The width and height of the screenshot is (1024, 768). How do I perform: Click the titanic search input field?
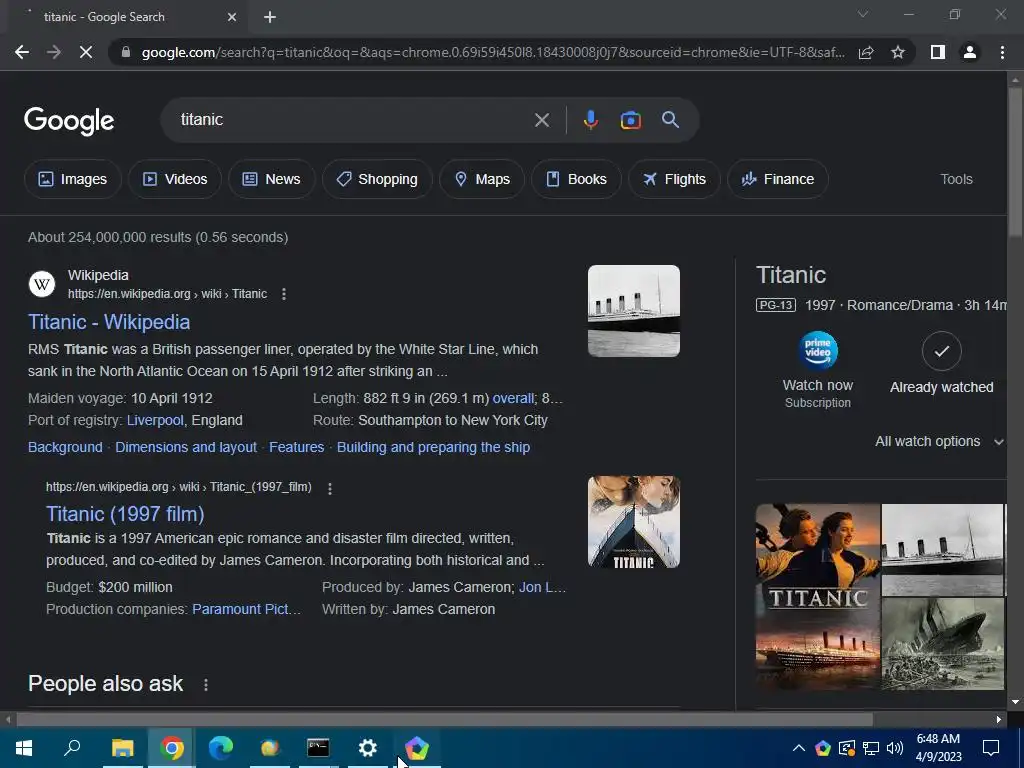(x=353, y=120)
